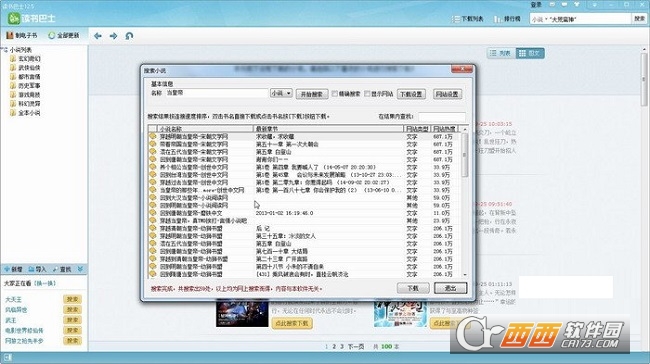
Task: Select 武侠仙侠 category in novel list
Action: pyautogui.click(x=29, y=68)
